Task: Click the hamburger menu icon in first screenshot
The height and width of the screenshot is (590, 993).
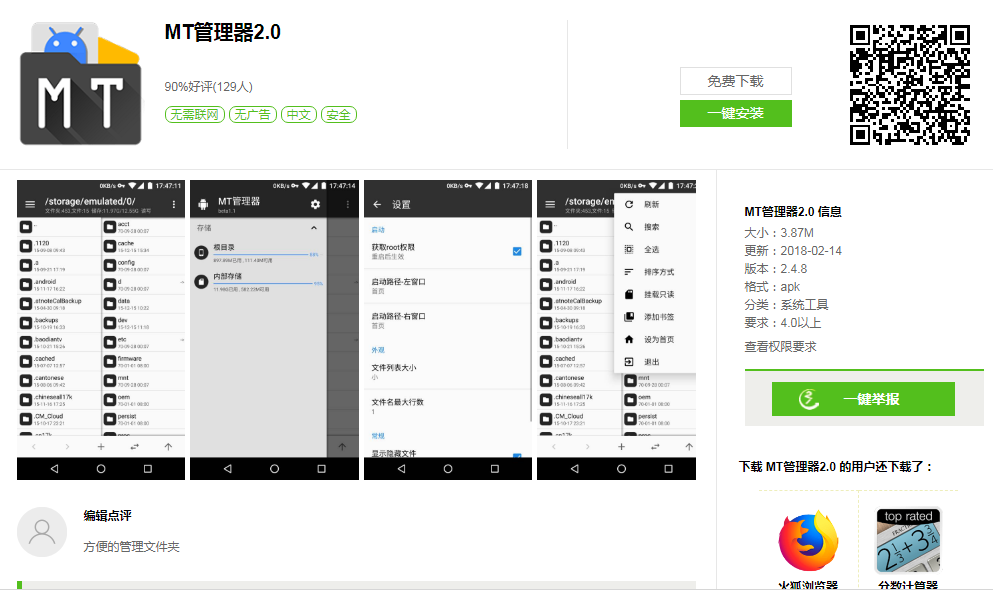Action: point(30,204)
